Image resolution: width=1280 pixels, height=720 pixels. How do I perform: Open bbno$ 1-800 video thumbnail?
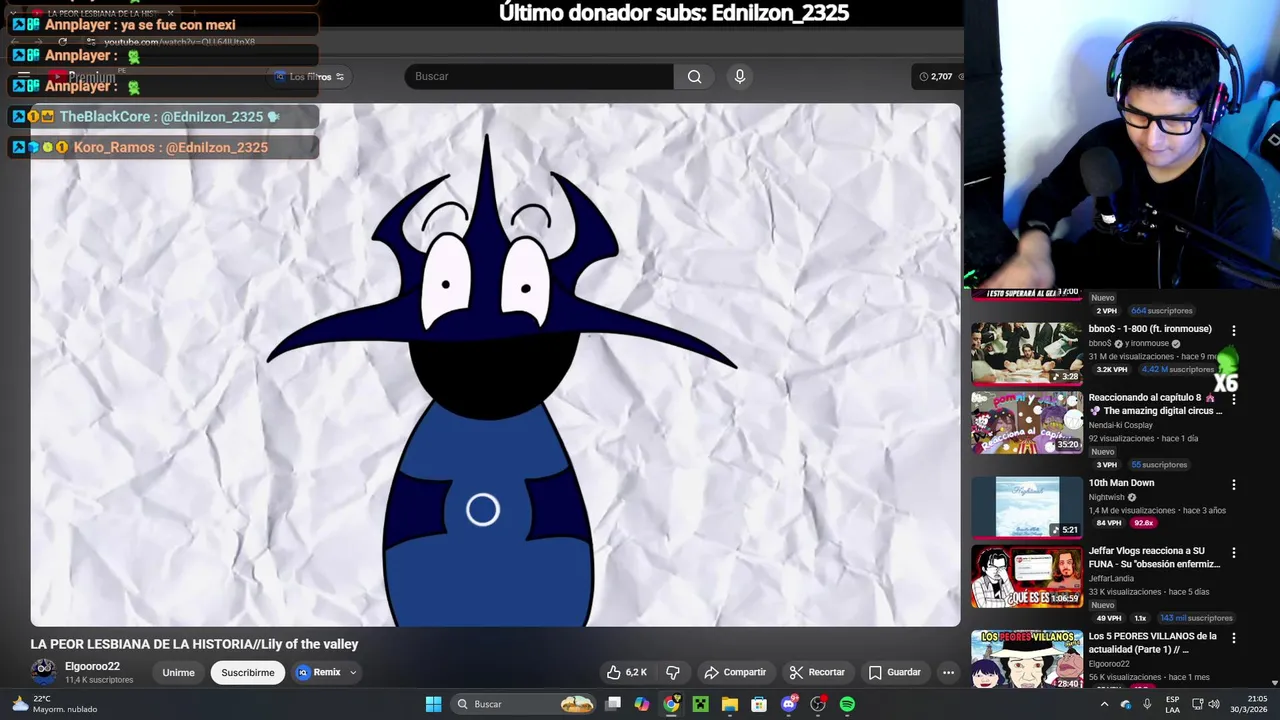(1027, 353)
